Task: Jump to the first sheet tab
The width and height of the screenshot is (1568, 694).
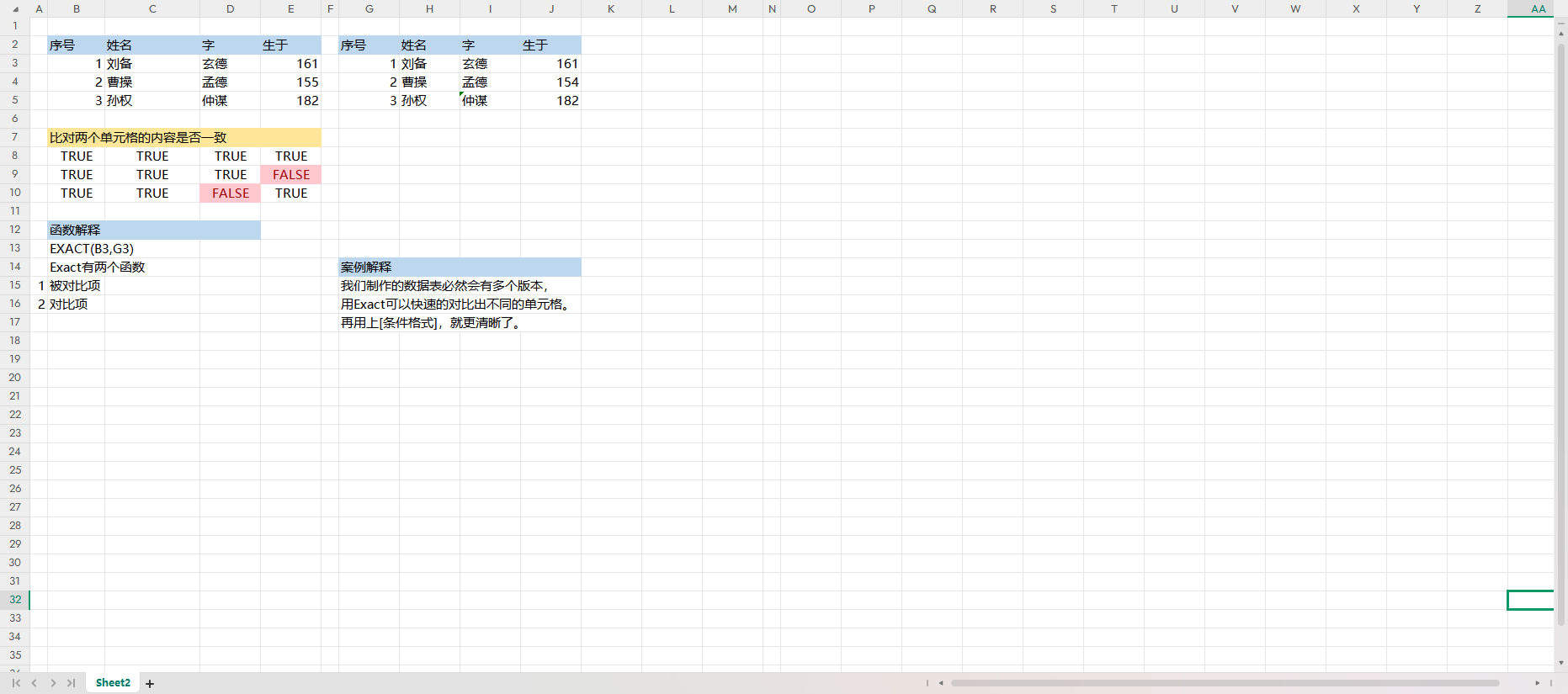Action: pyautogui.click(x=16, y=683)
